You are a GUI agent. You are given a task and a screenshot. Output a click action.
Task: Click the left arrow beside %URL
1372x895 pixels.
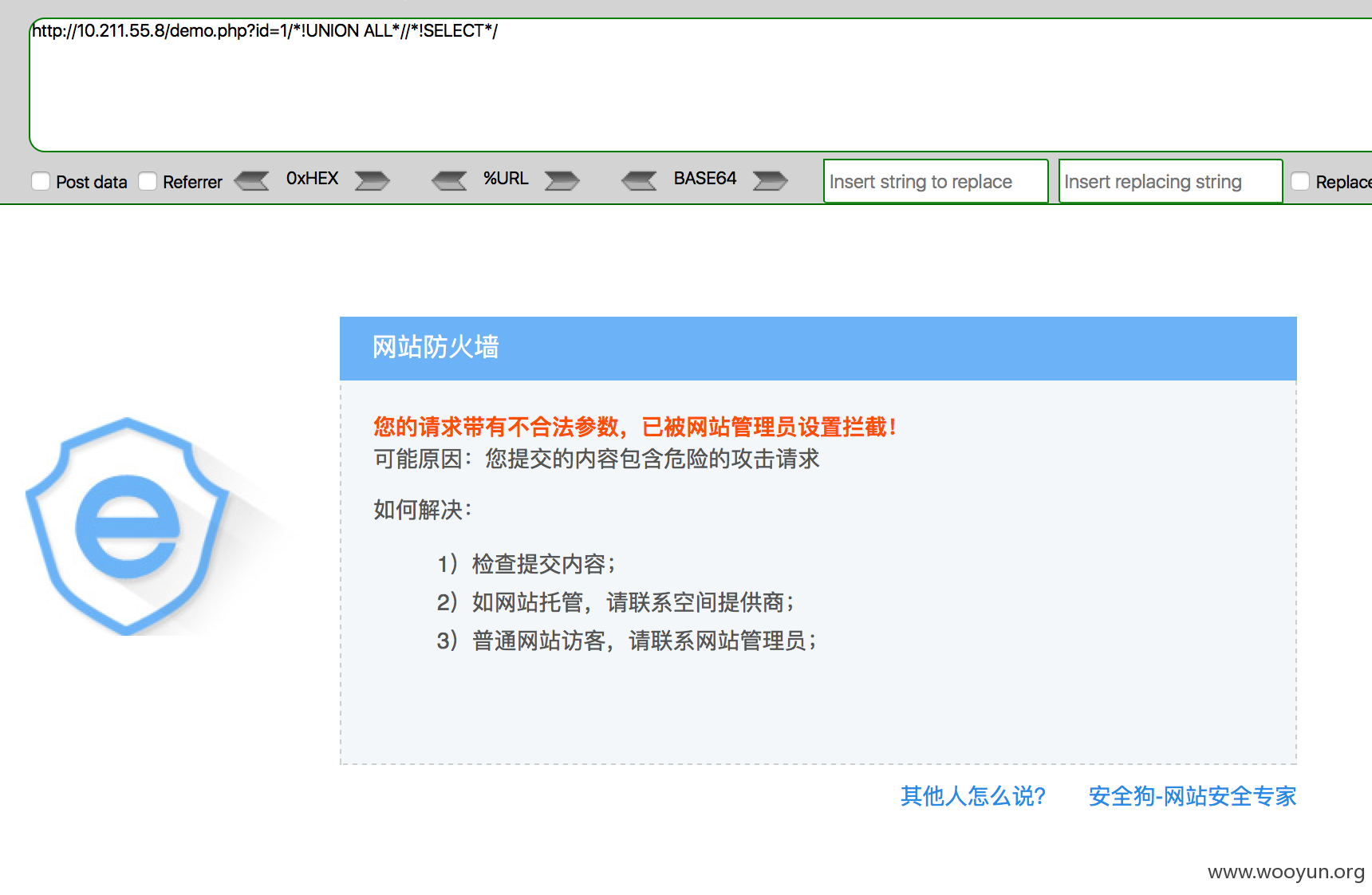pyautogui.click(x=450, y=180)
